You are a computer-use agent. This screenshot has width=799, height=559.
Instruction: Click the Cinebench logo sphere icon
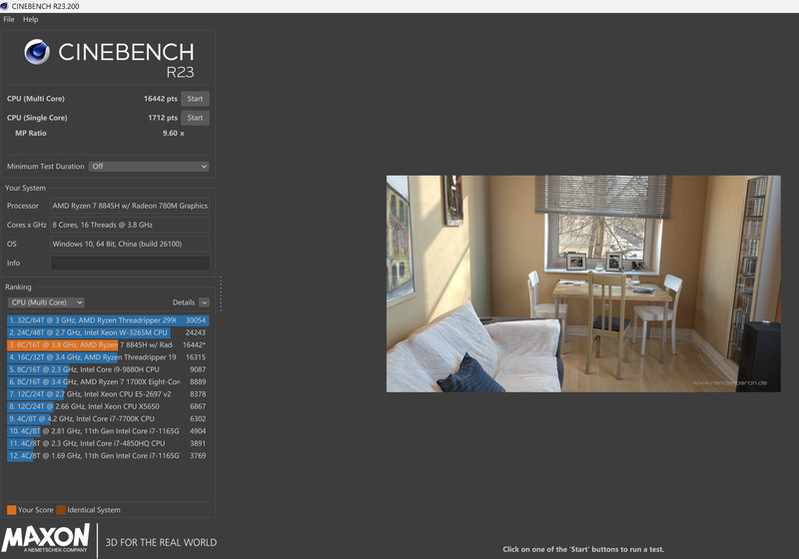click(x=37, y=52)
